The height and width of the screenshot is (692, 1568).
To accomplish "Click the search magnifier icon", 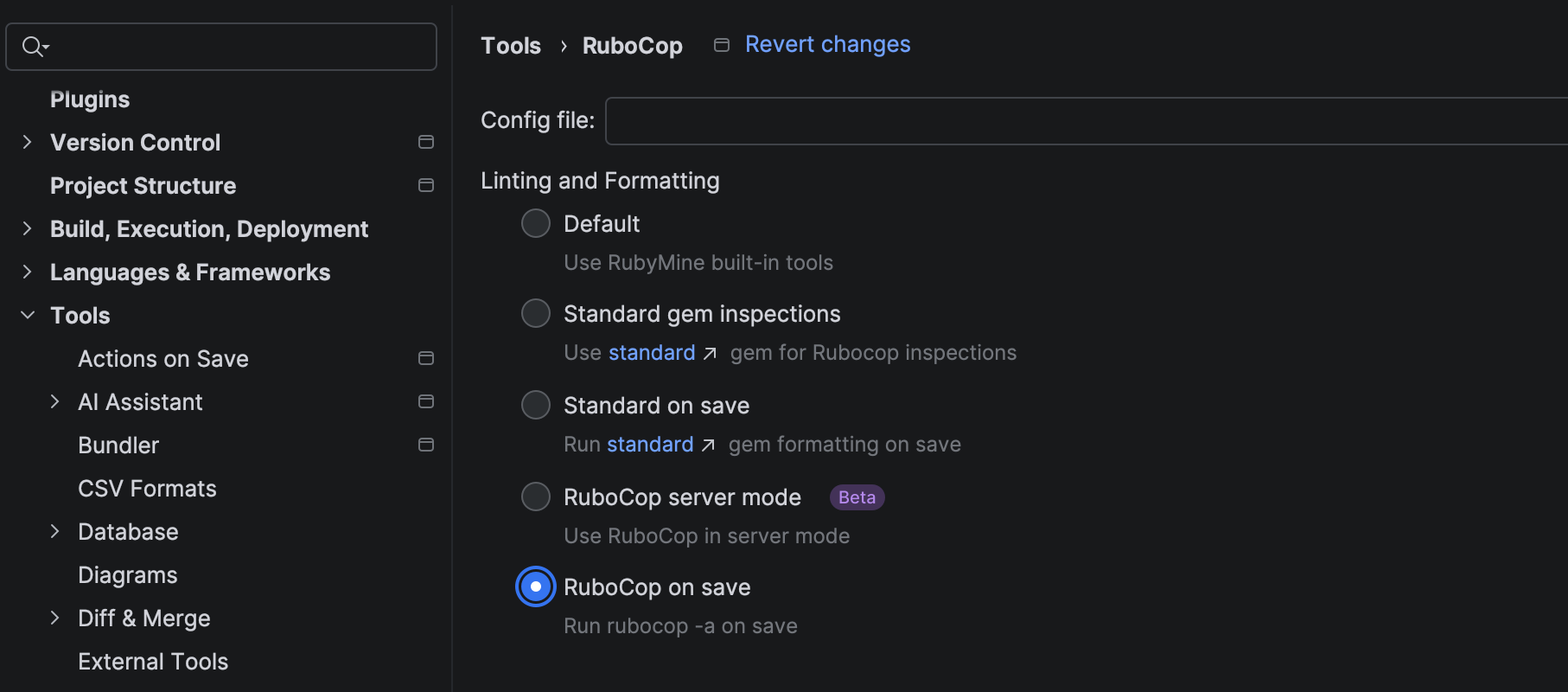I will click(x=33, y=46).
